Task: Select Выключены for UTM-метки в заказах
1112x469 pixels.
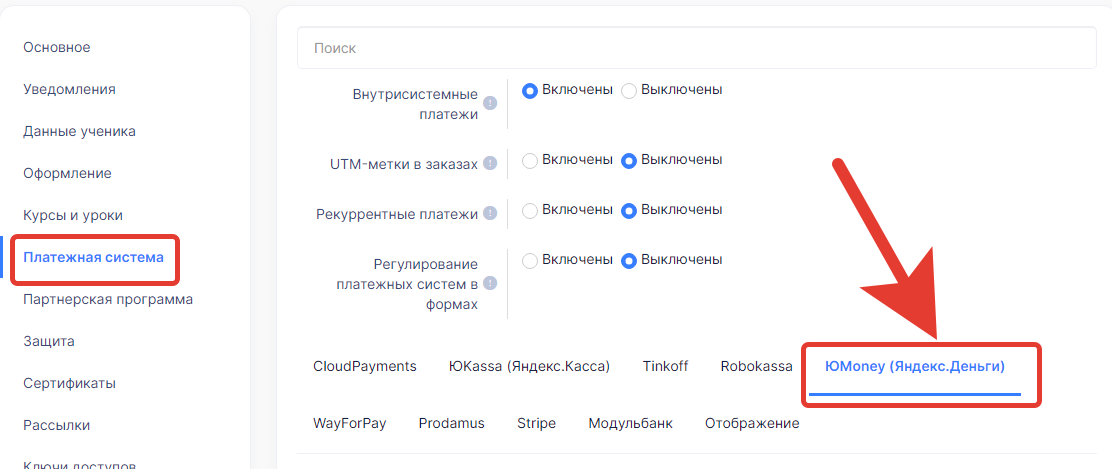Action: coord(629,161)
